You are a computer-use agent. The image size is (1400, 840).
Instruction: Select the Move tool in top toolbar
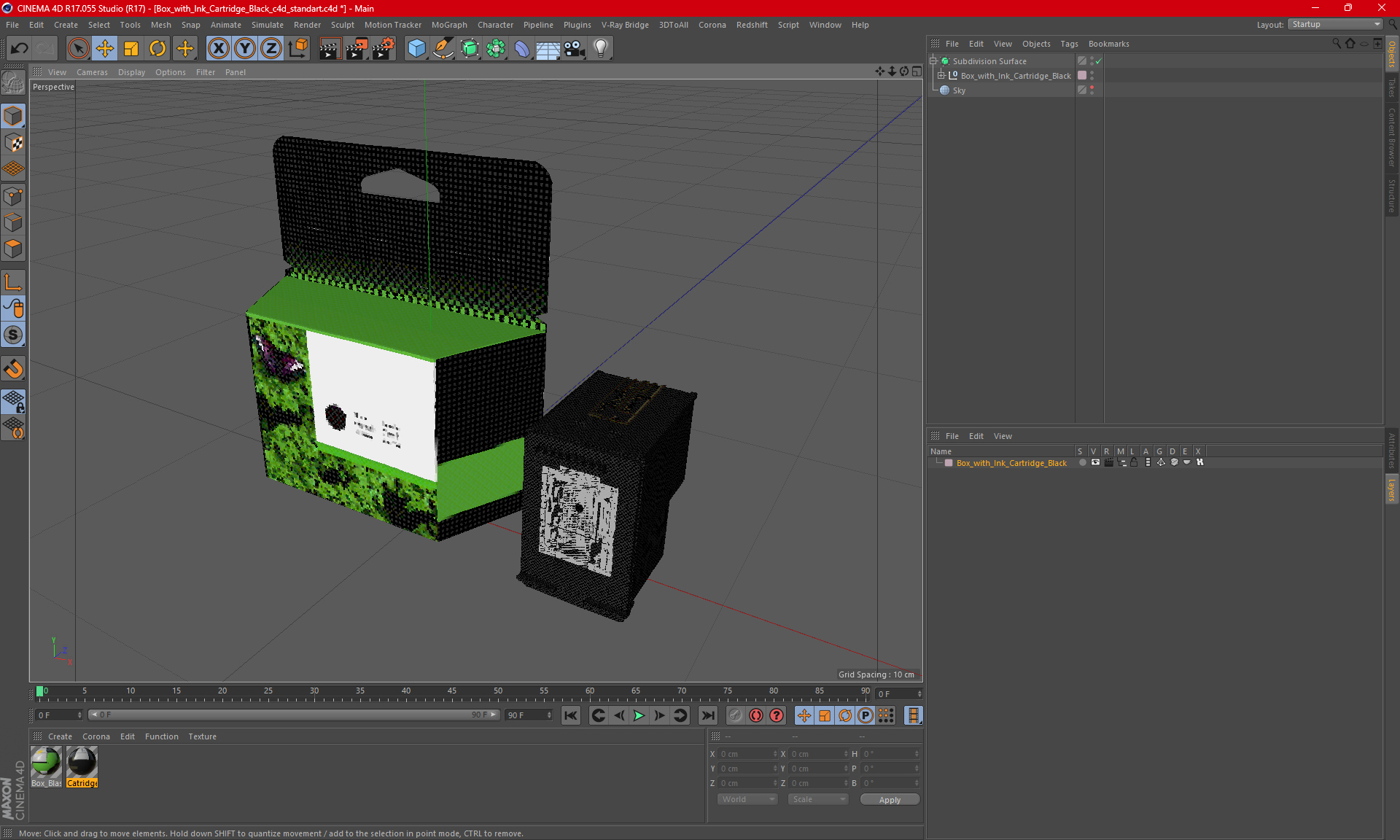click(105, 48)
